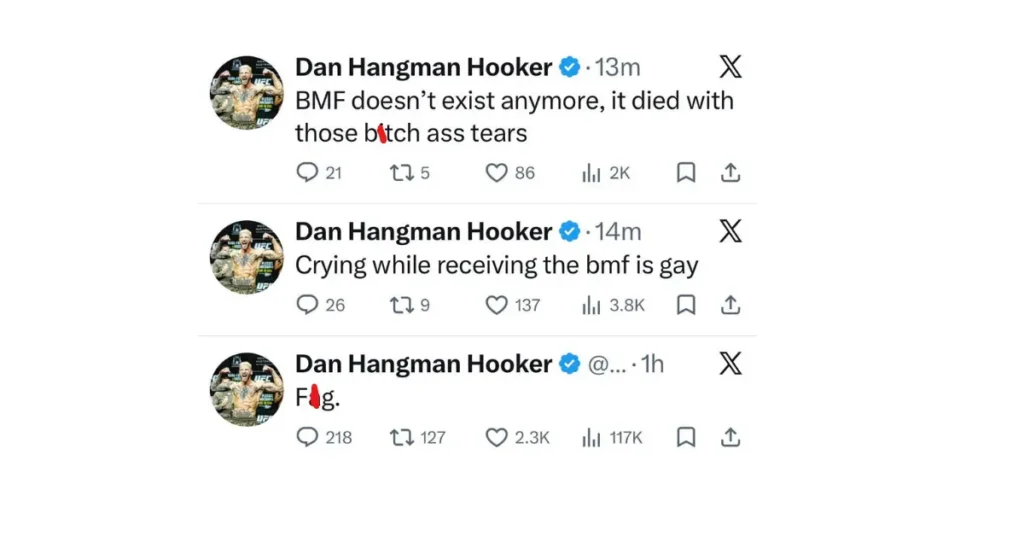1024x536 pixels.
Task: Bookmark the 13m tweet
Action: tap(686, 172)
